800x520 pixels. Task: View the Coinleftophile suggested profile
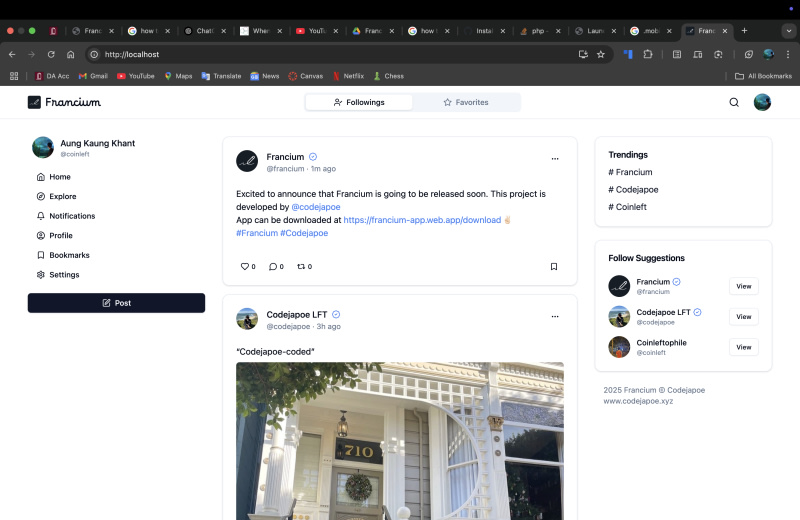[743, 347]
